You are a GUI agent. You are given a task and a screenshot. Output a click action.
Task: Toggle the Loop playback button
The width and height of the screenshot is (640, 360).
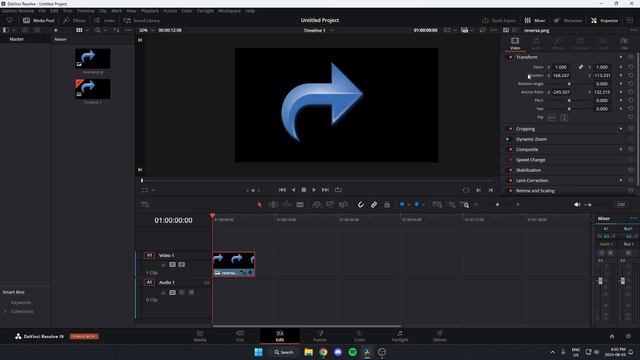338,190
